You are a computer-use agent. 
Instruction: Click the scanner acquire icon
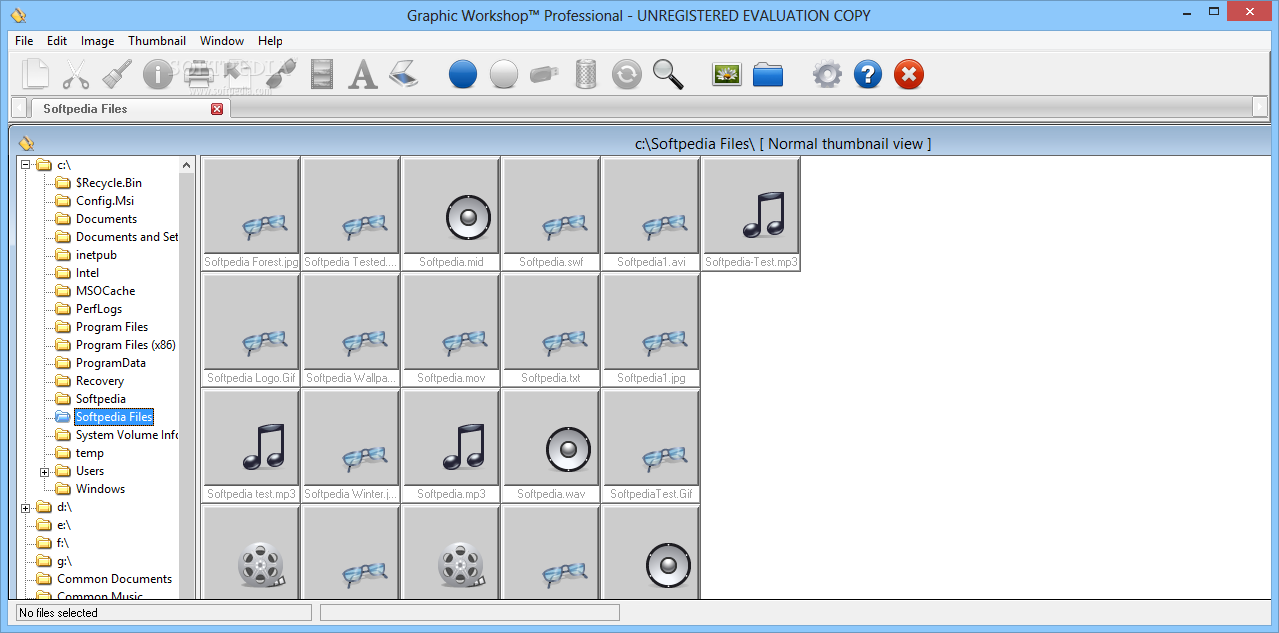pos(402,74)
